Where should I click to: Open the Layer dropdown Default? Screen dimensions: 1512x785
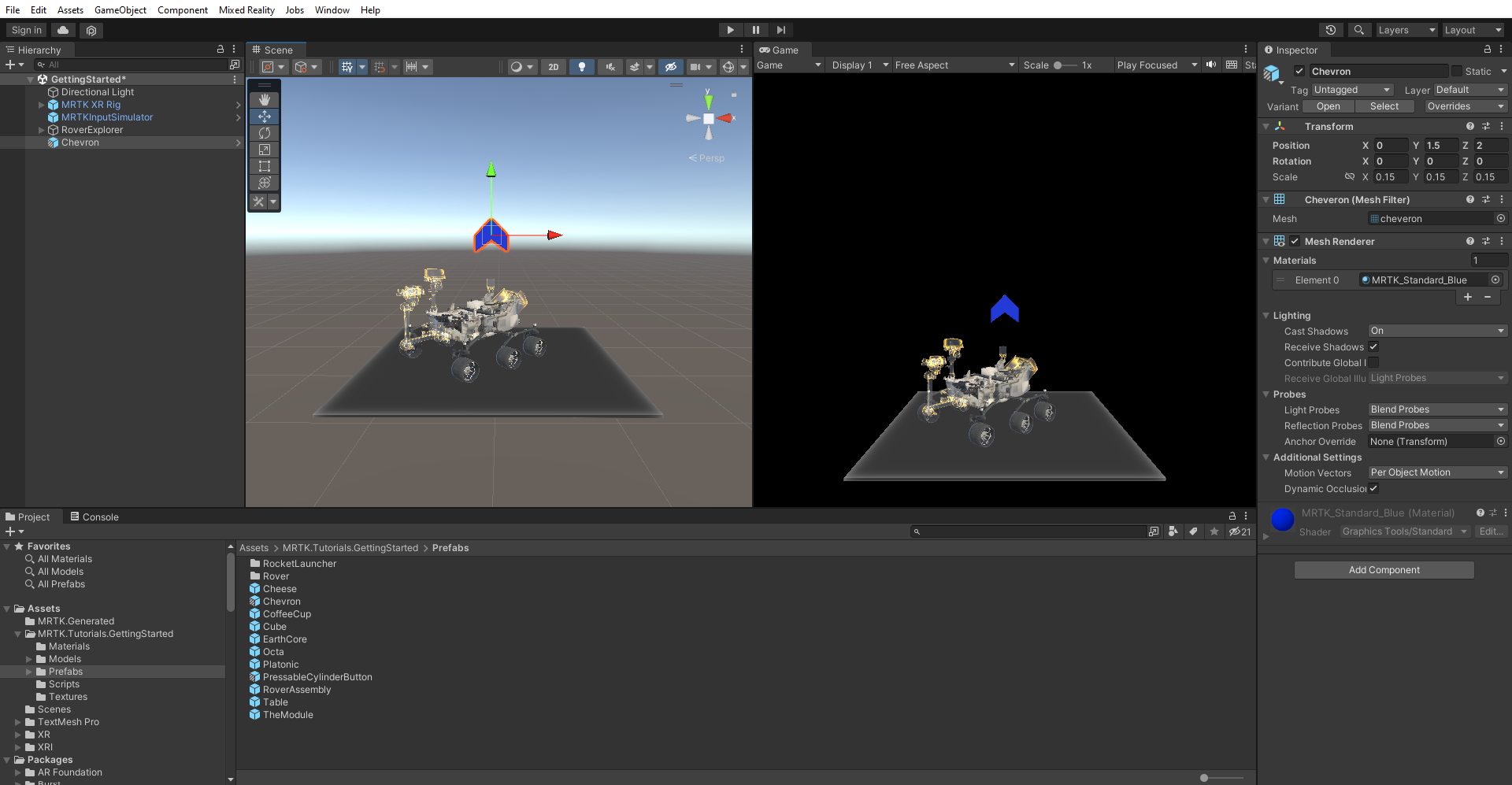1470,90
